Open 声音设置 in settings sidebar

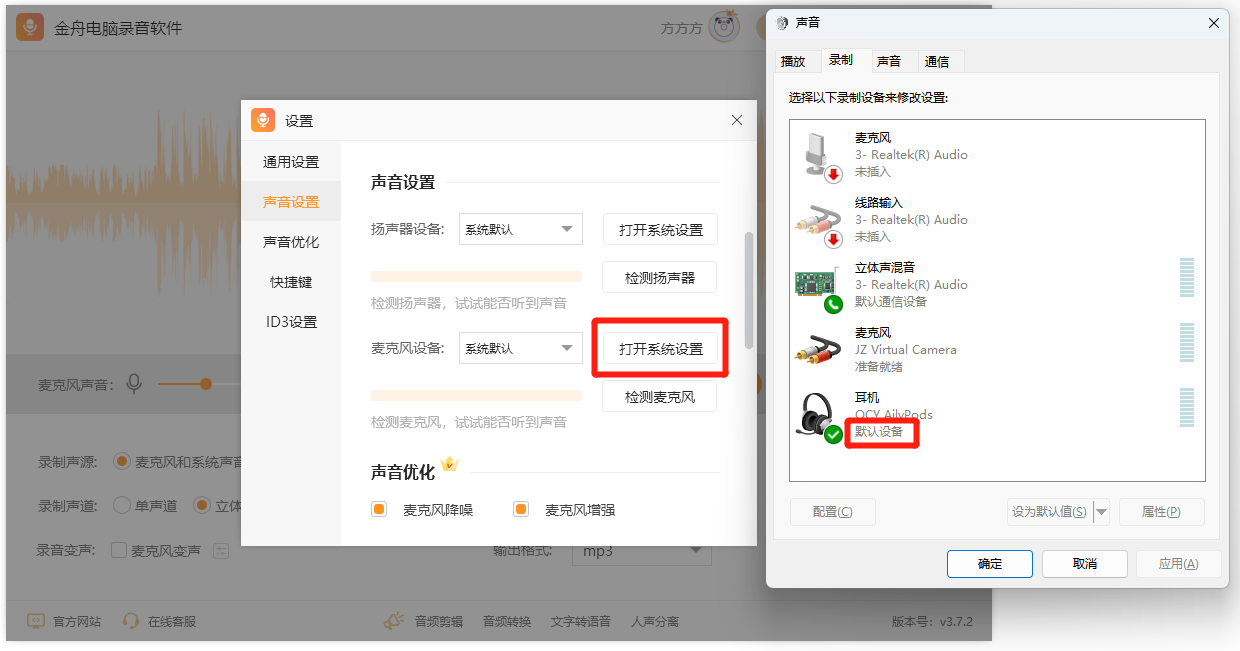(x=291, y=202)
